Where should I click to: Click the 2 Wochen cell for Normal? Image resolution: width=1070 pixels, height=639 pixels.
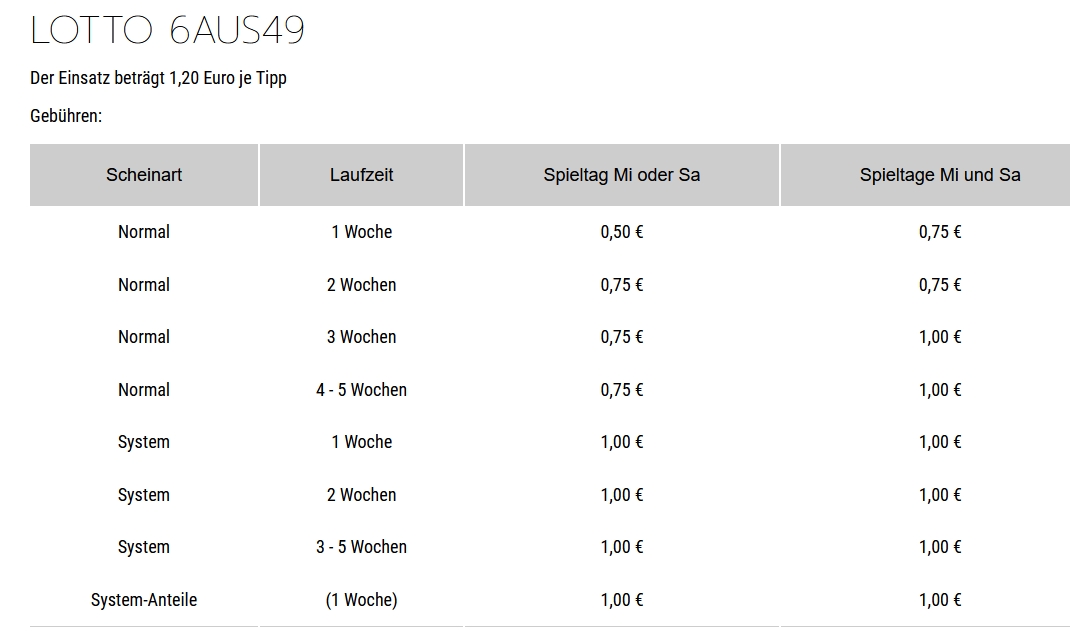tap(362, 285)
